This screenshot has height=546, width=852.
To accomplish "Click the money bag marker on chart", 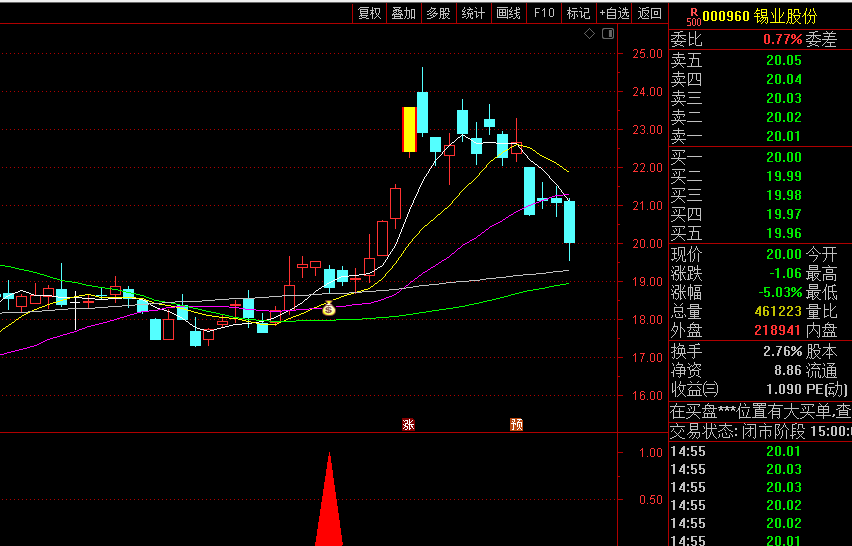I will pos(329,309).
